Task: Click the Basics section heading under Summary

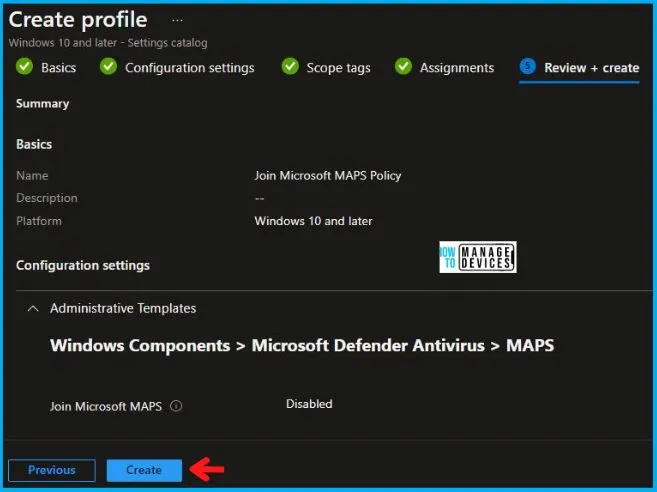Action: (x=34, y=144)
